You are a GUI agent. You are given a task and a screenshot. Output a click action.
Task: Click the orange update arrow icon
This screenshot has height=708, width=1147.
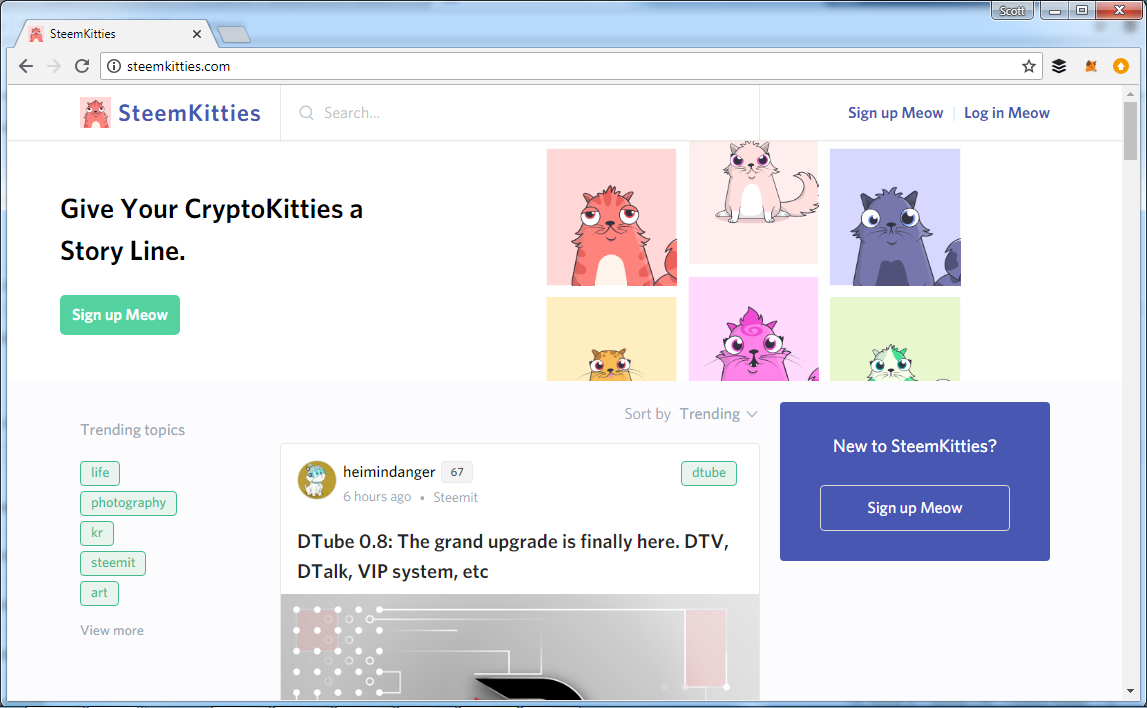pos(1121,66)
